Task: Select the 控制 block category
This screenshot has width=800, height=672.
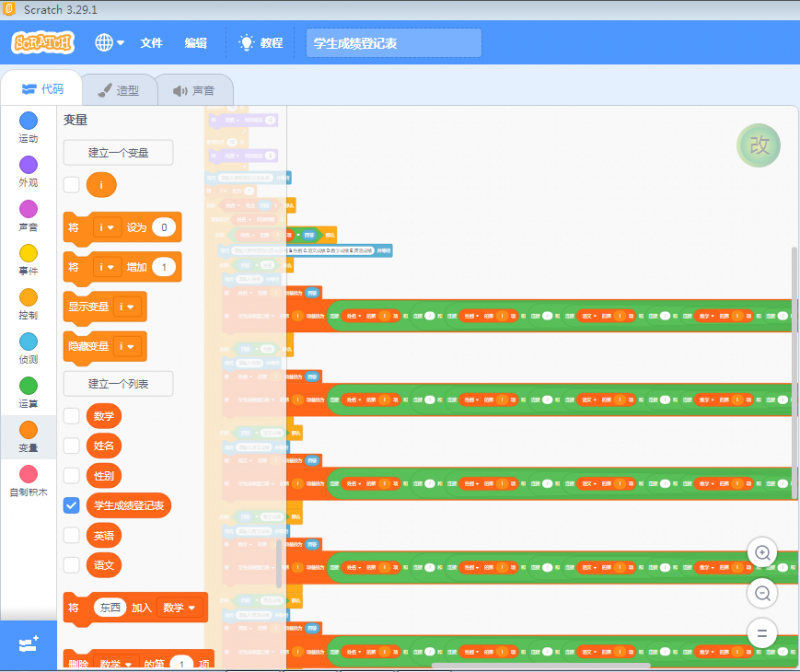Action: [28, 305]
